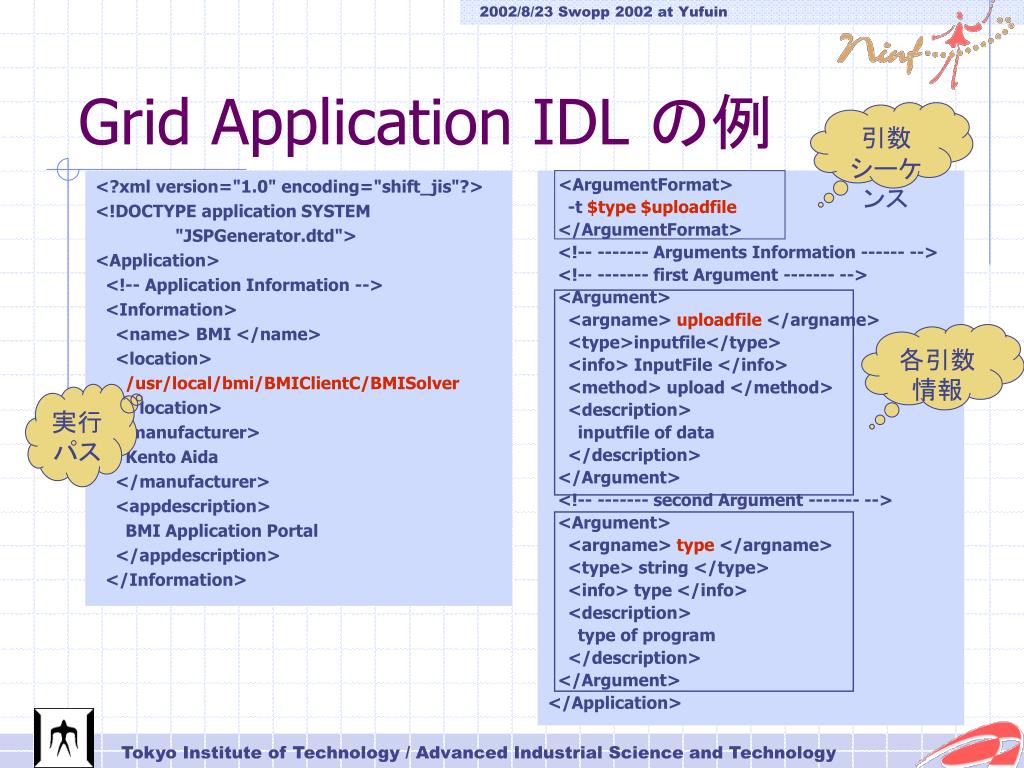Select the '<info> InputFile </info>' line
1024x768 pixels.
678,365
